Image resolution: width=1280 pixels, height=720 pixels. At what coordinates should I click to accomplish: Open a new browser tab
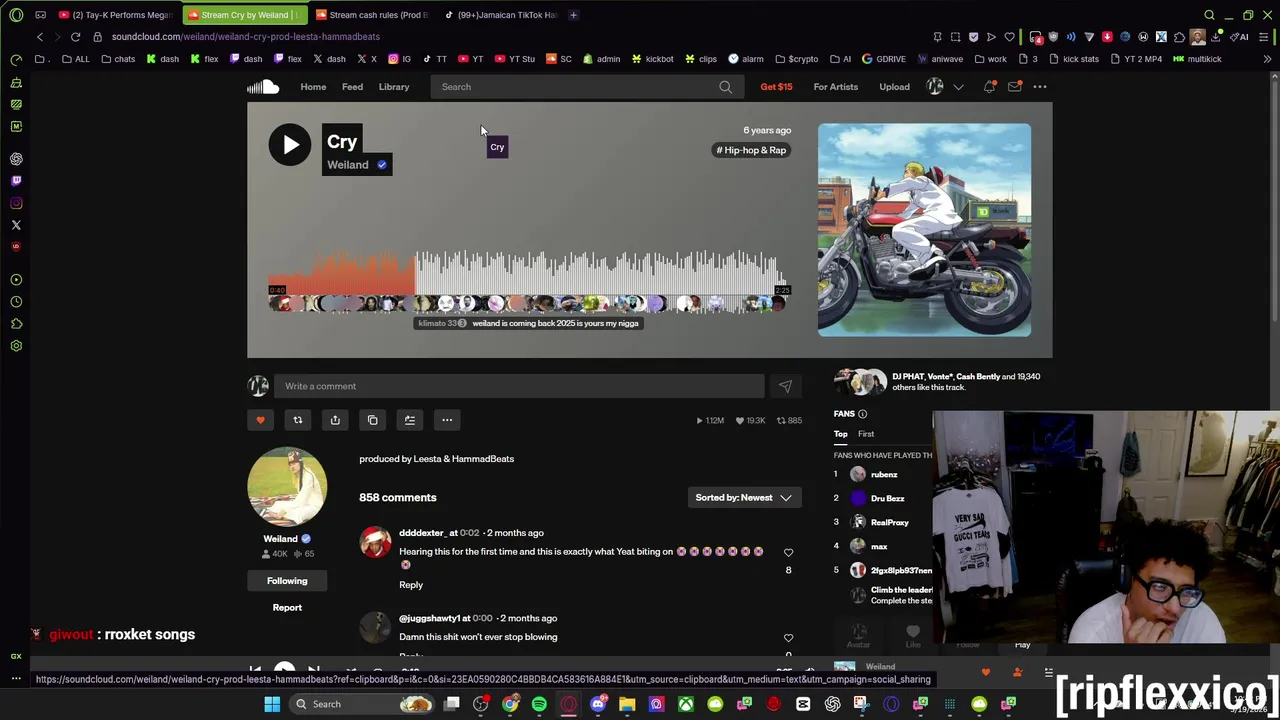click(573, 15)
